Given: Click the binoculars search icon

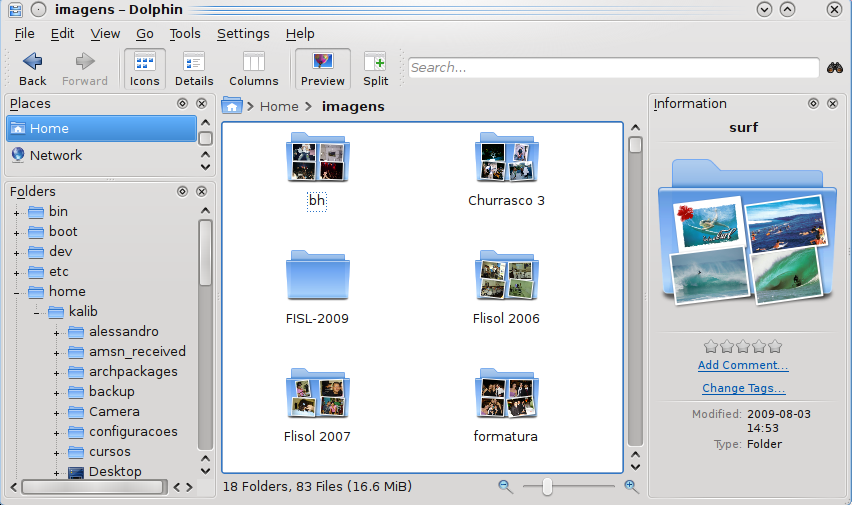Looking at the screenshot, I should coord(836,68).
